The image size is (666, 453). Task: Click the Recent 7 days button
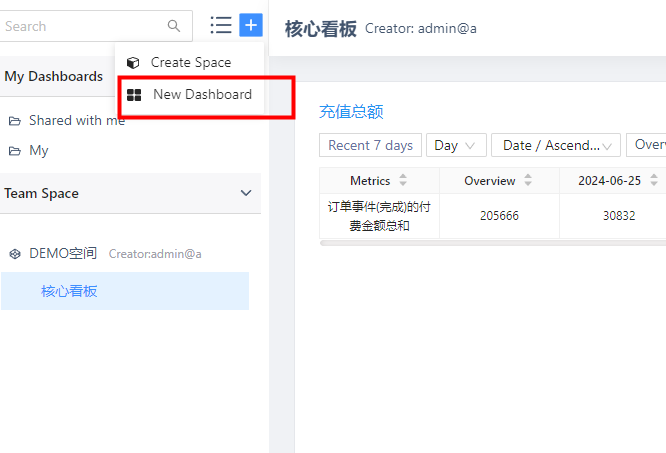(370, 146)
